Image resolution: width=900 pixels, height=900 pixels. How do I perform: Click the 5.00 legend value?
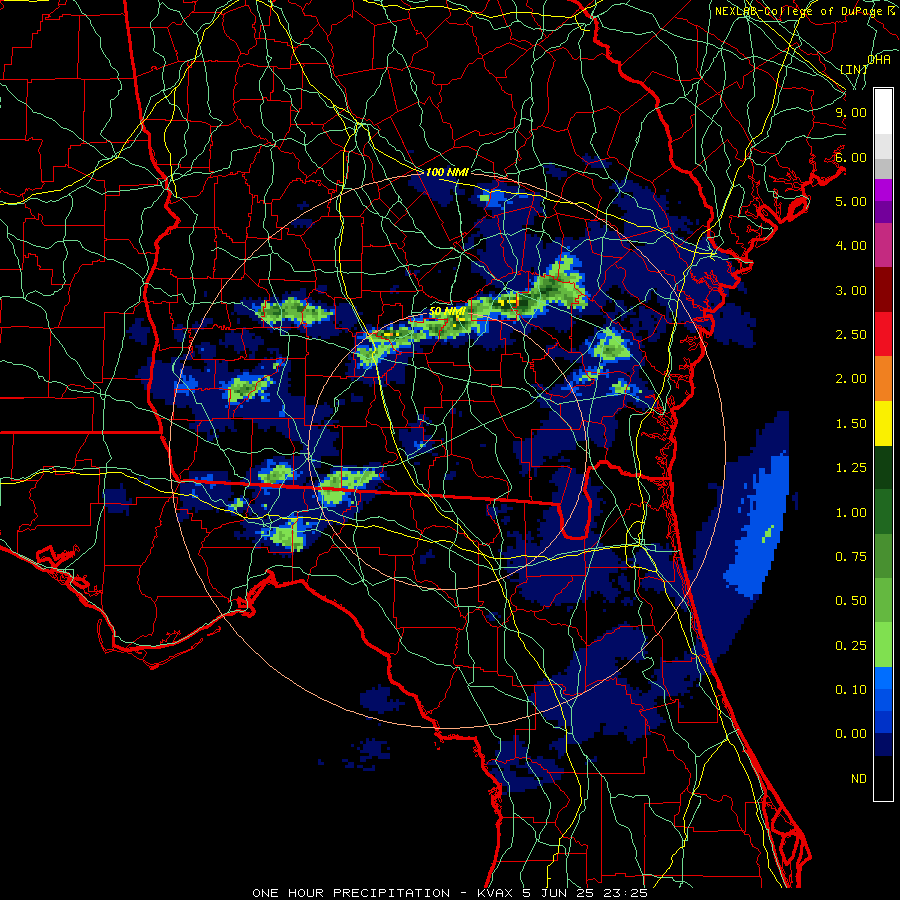[851, 201]
